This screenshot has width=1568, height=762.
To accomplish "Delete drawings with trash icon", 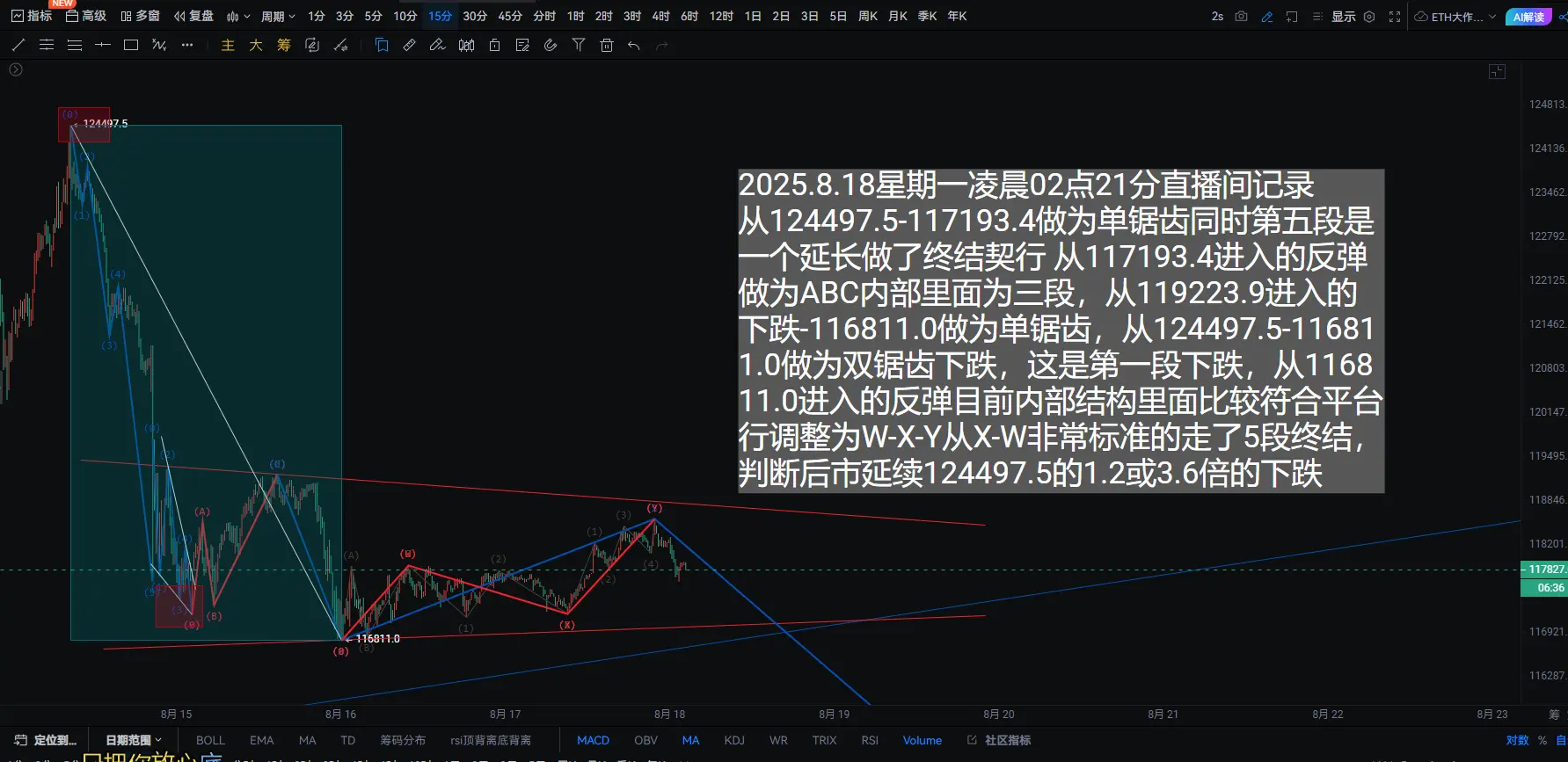I will [x=607, y=45].
